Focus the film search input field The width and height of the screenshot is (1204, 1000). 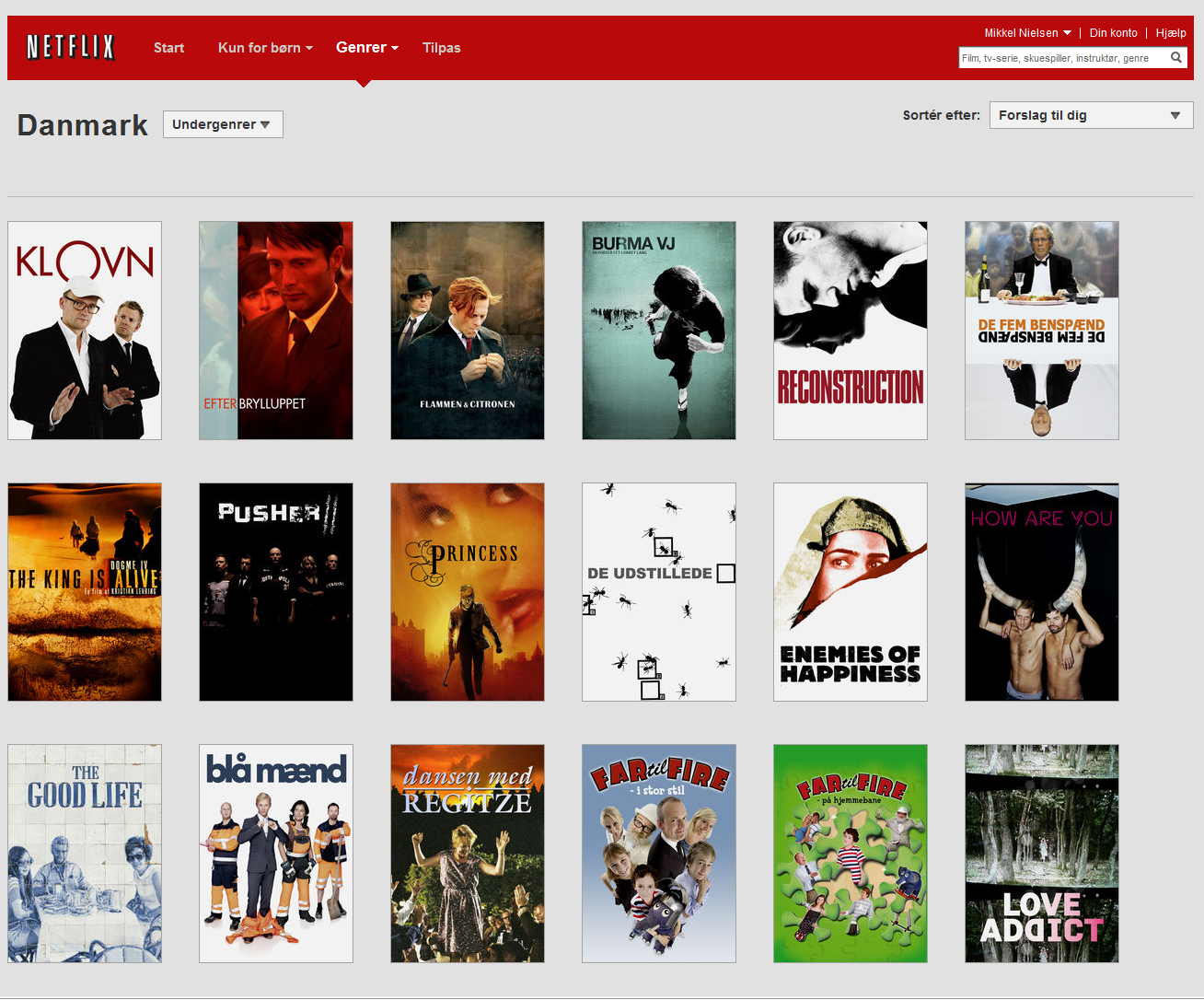tap(1062, 58)
